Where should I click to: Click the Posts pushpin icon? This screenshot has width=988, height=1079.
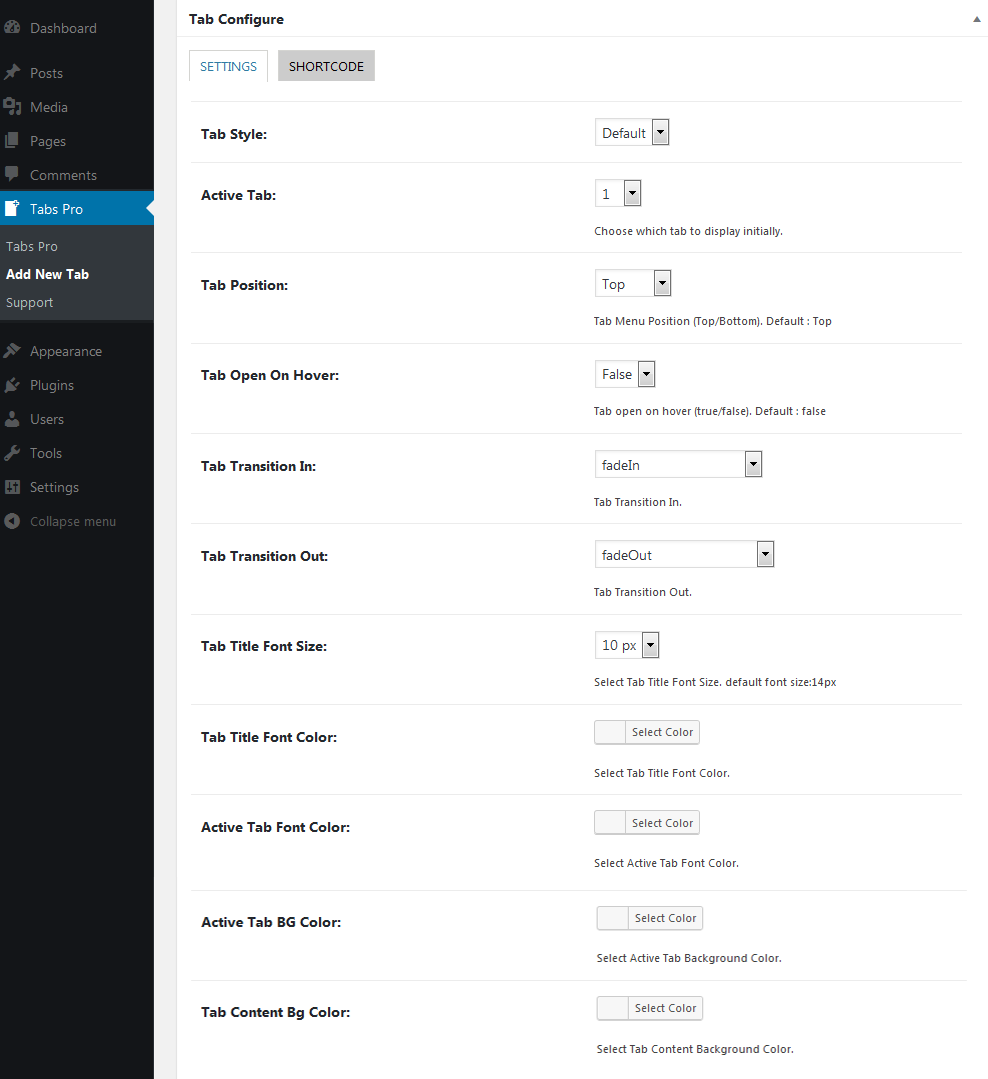tap(12, 72)
